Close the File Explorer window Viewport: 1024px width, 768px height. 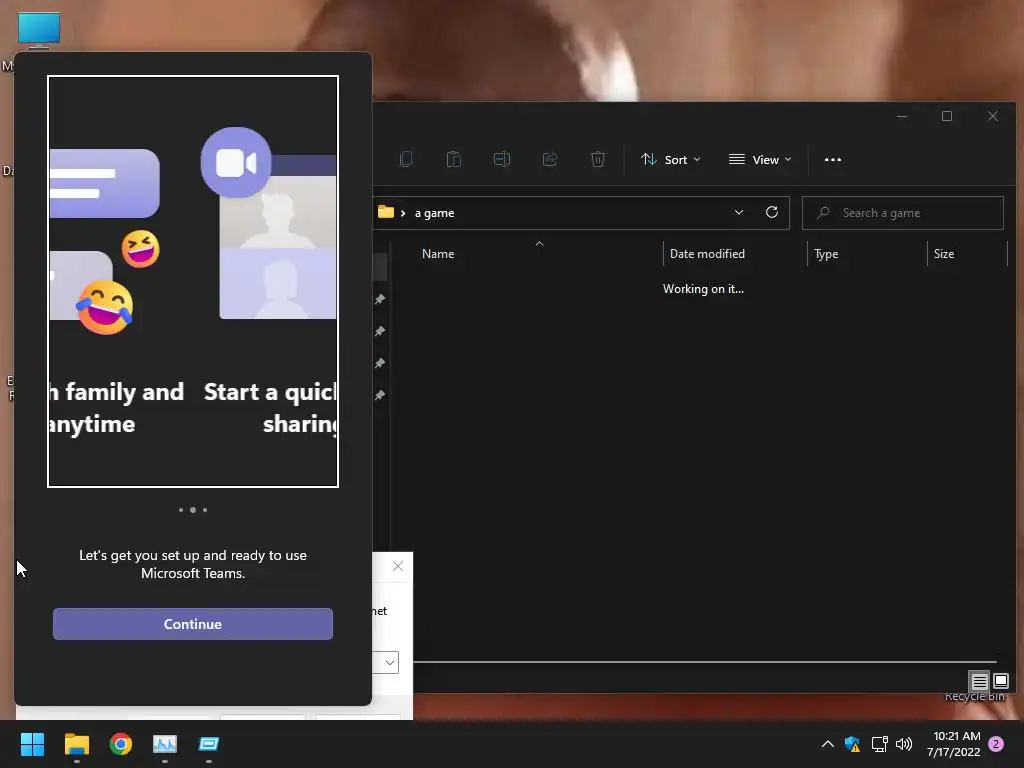pyautogui.click(x=993, y=116)
